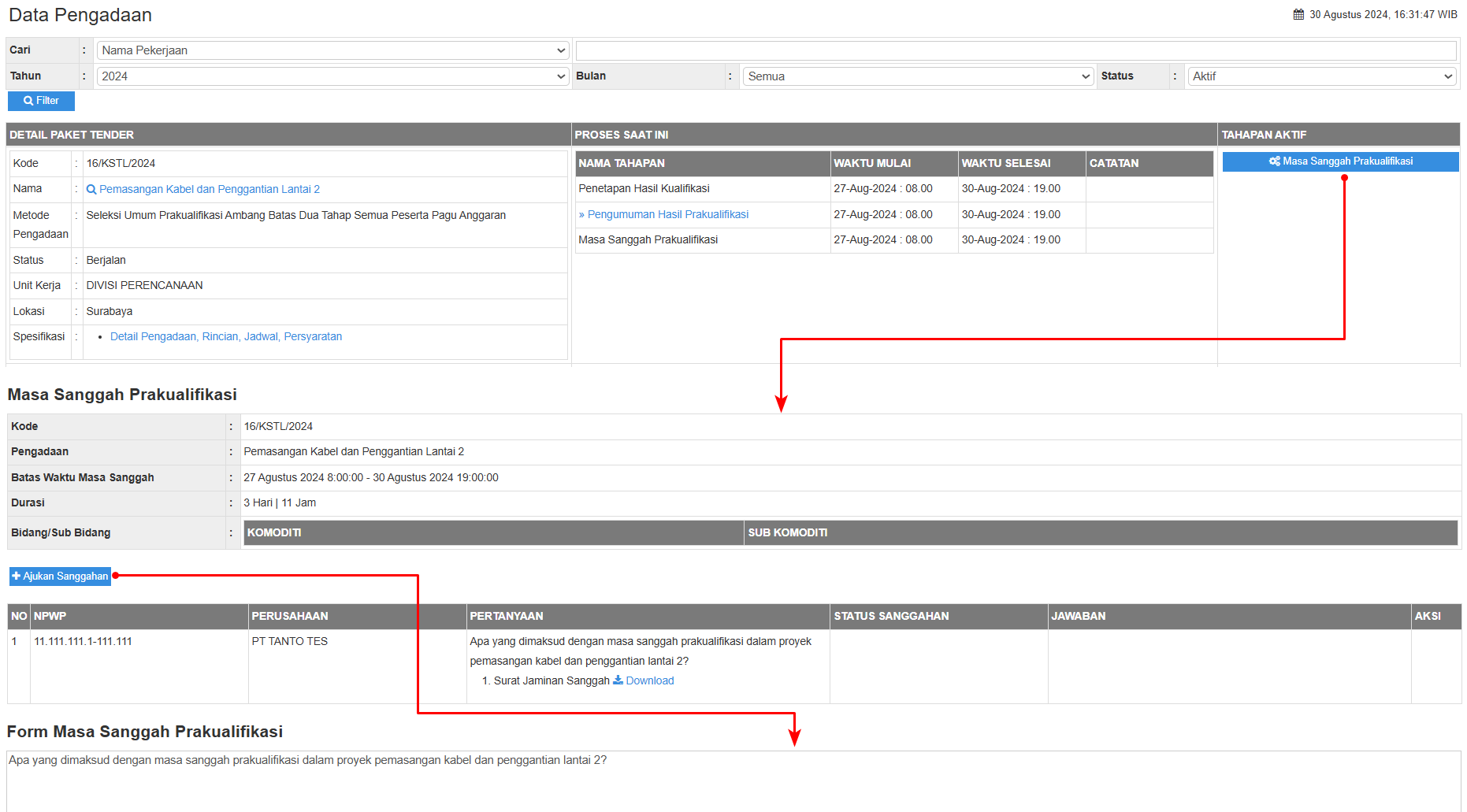Click the search text input field
Viewport: 1467px width, 812px height.
(1016, 50)
